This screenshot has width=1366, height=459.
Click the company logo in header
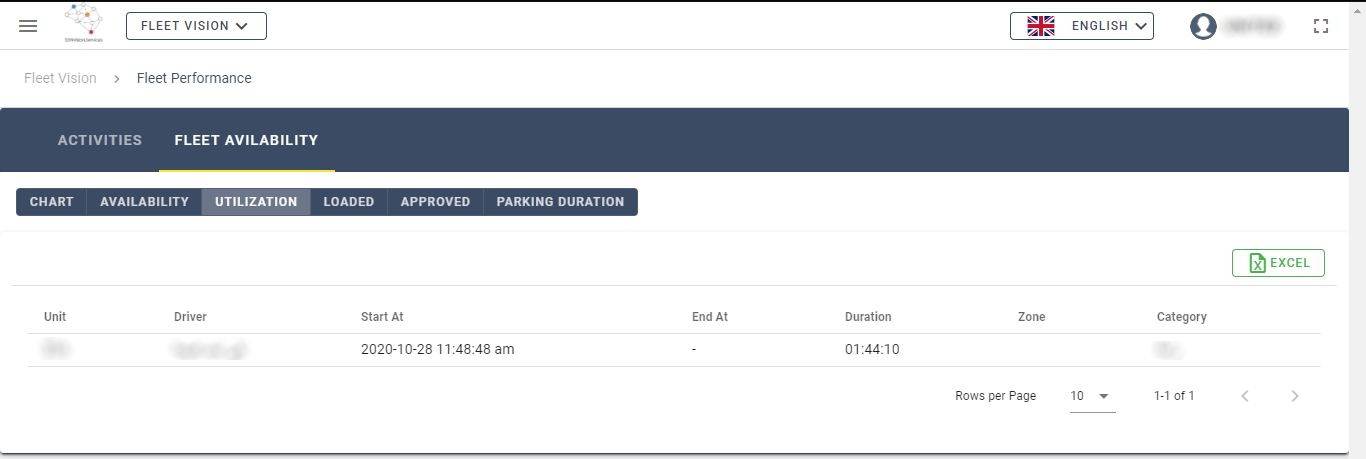(x=88, y=25)
